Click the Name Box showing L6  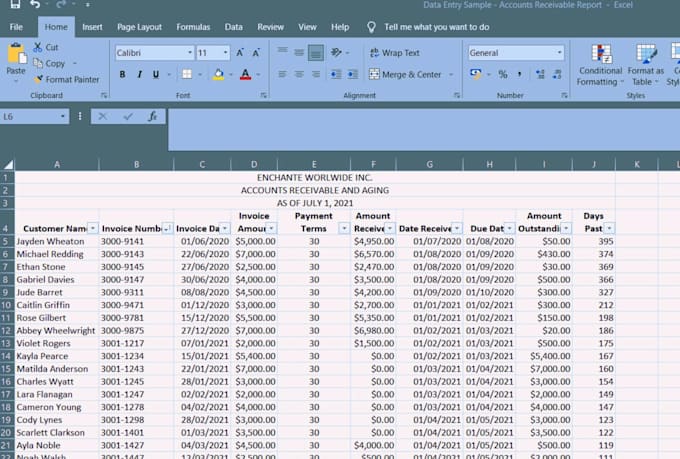click(30, 116)
